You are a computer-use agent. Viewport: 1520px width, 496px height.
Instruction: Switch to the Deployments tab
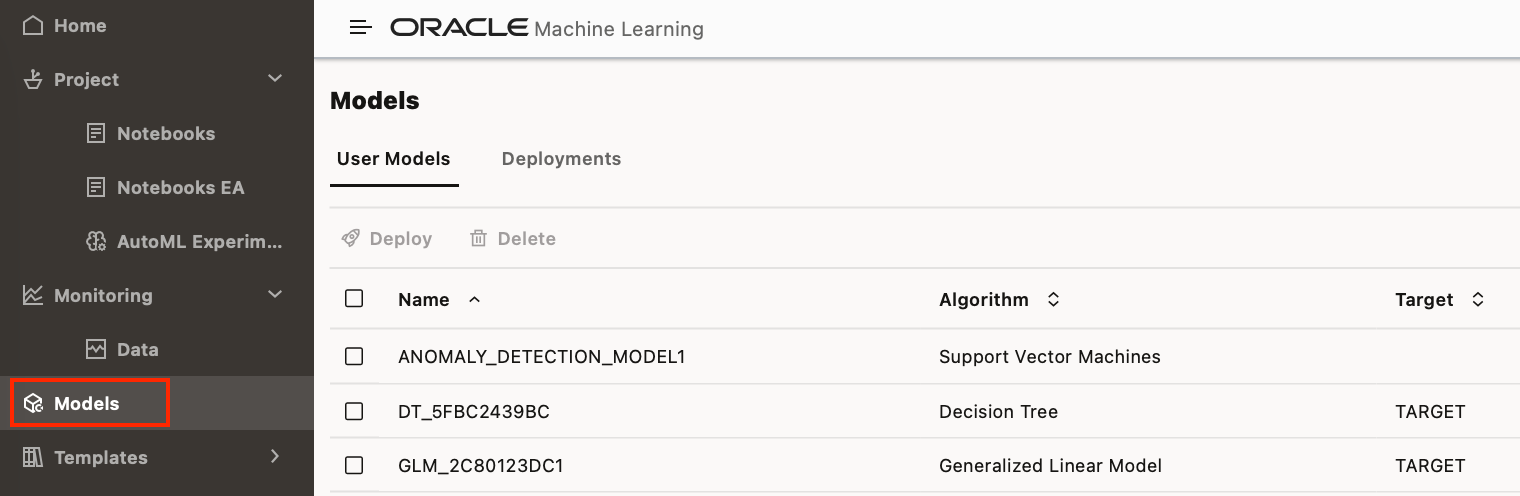pos(561,159)
